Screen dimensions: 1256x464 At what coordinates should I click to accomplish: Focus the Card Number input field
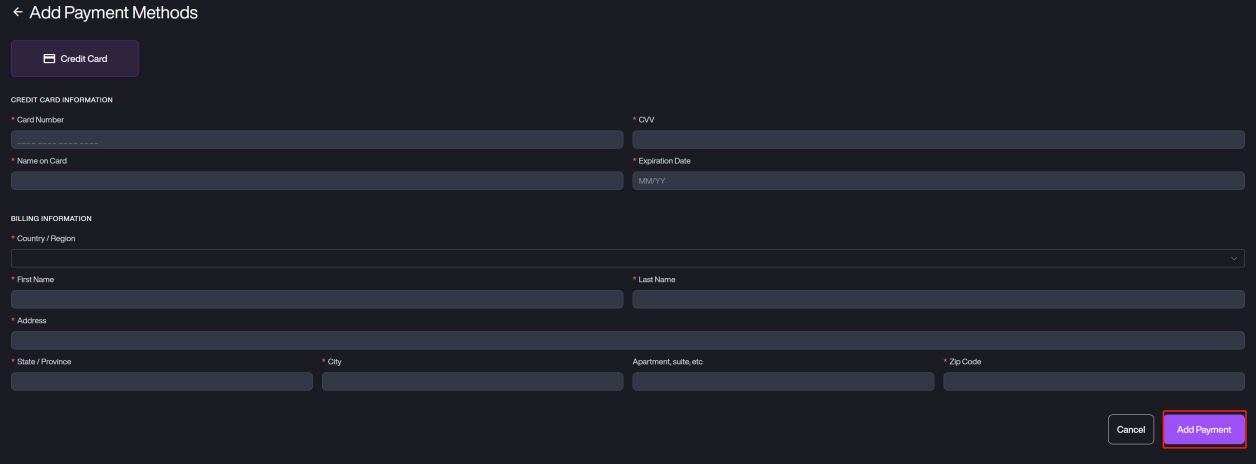[317, 140]
